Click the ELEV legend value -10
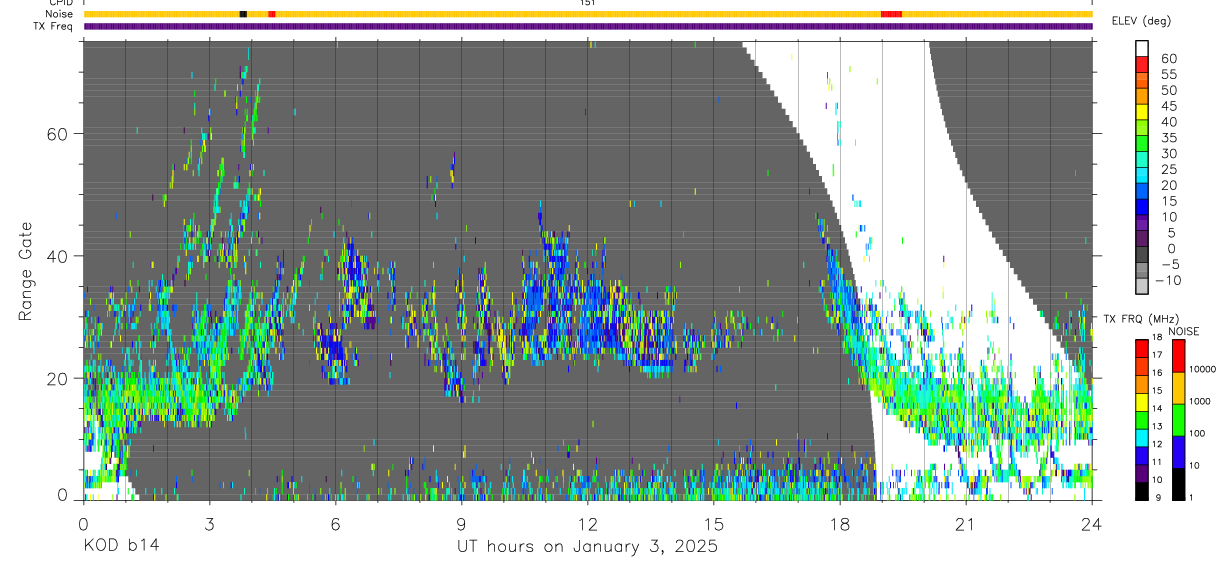This screenshot has height=567, width=1228. pos(1166,280)
